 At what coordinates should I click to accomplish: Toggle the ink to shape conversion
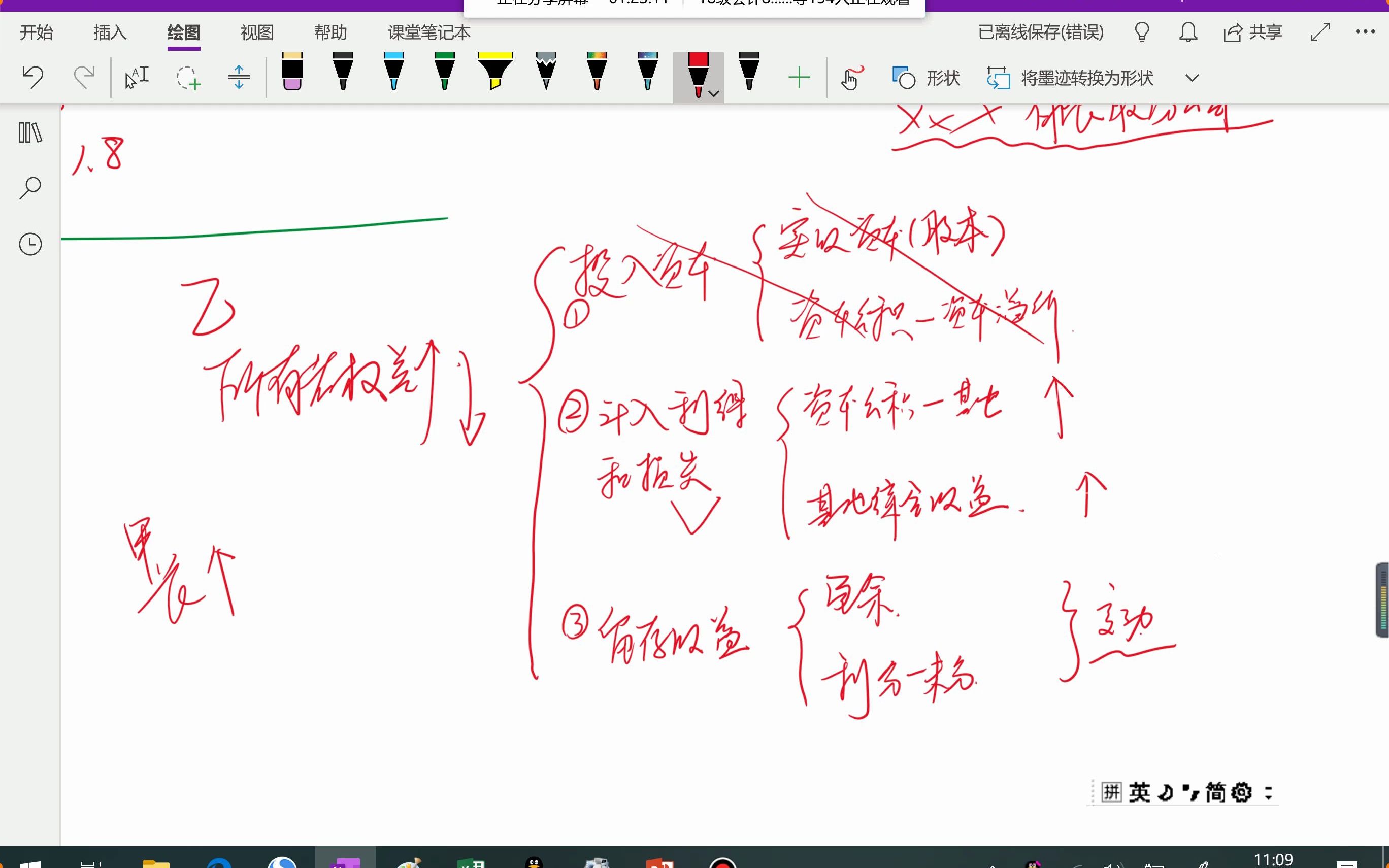point(1071,78)
